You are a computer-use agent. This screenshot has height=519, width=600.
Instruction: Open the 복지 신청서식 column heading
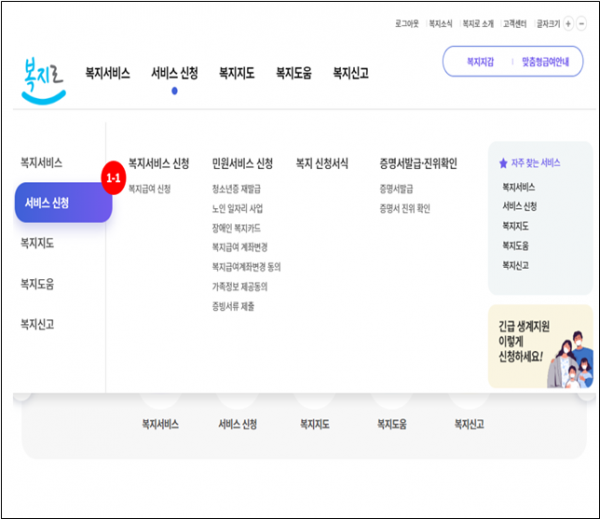point(322,163)
